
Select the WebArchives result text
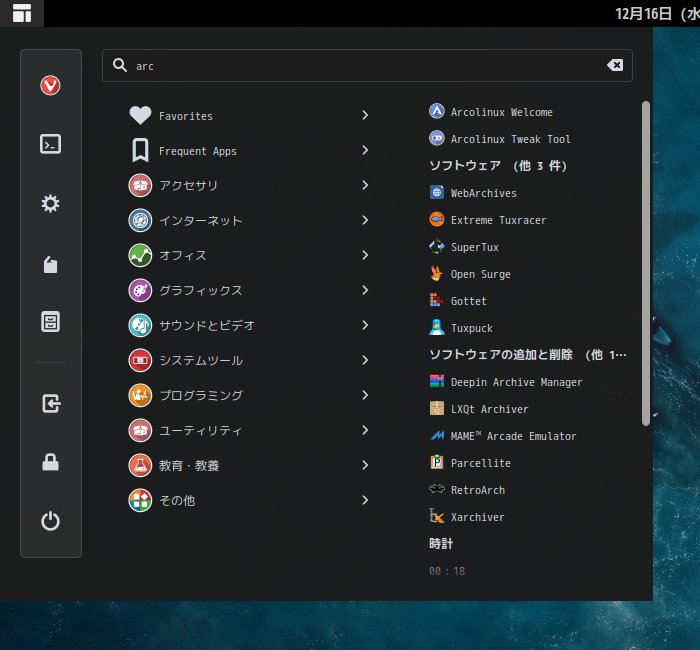(483, 193)
